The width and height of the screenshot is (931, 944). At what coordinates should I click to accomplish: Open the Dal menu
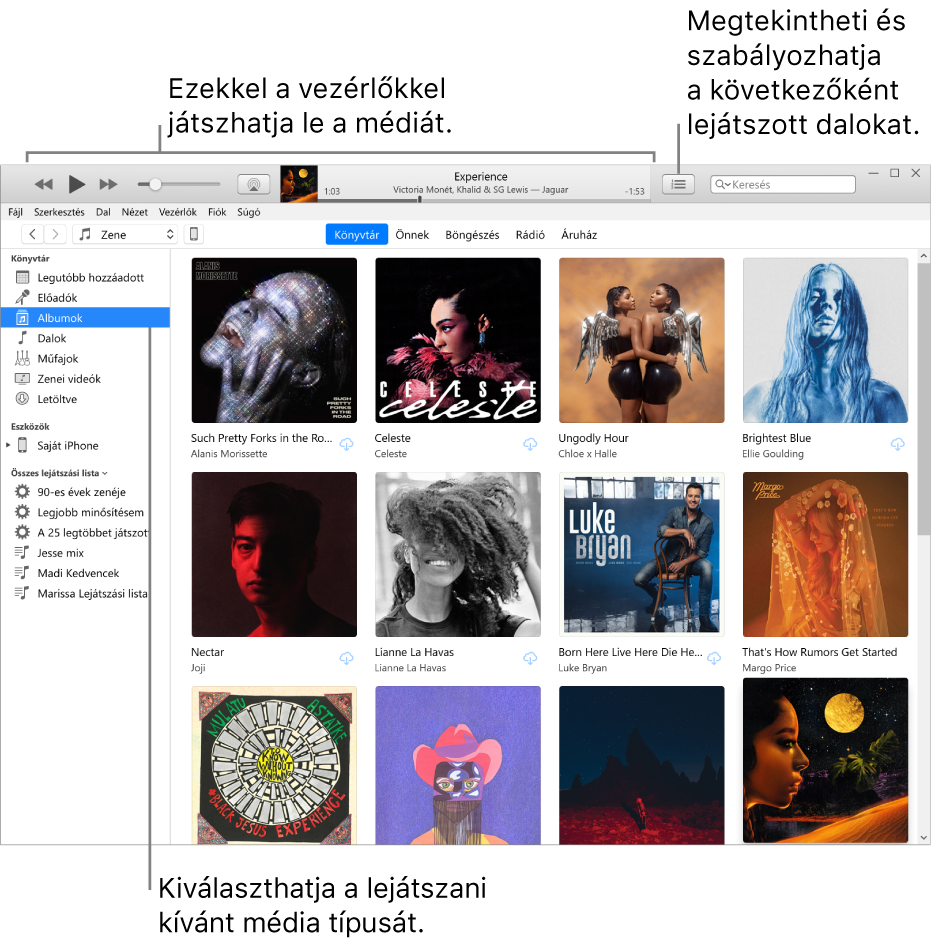103,212
